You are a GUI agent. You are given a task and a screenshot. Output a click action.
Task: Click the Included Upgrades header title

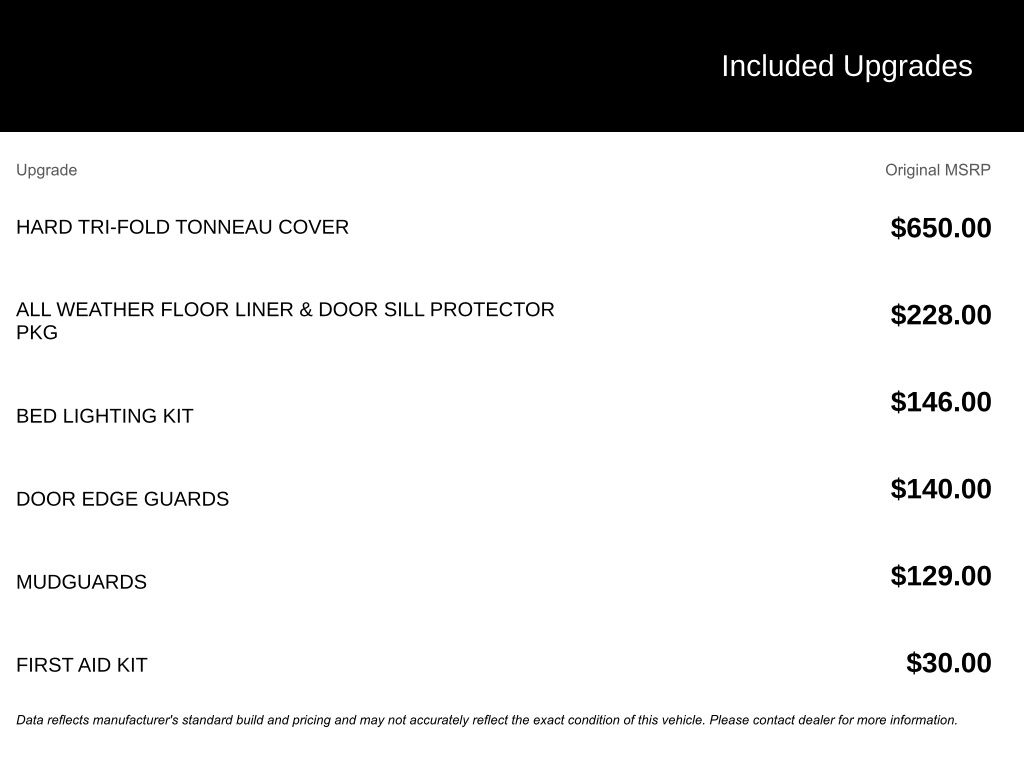(x=846, y=66)
